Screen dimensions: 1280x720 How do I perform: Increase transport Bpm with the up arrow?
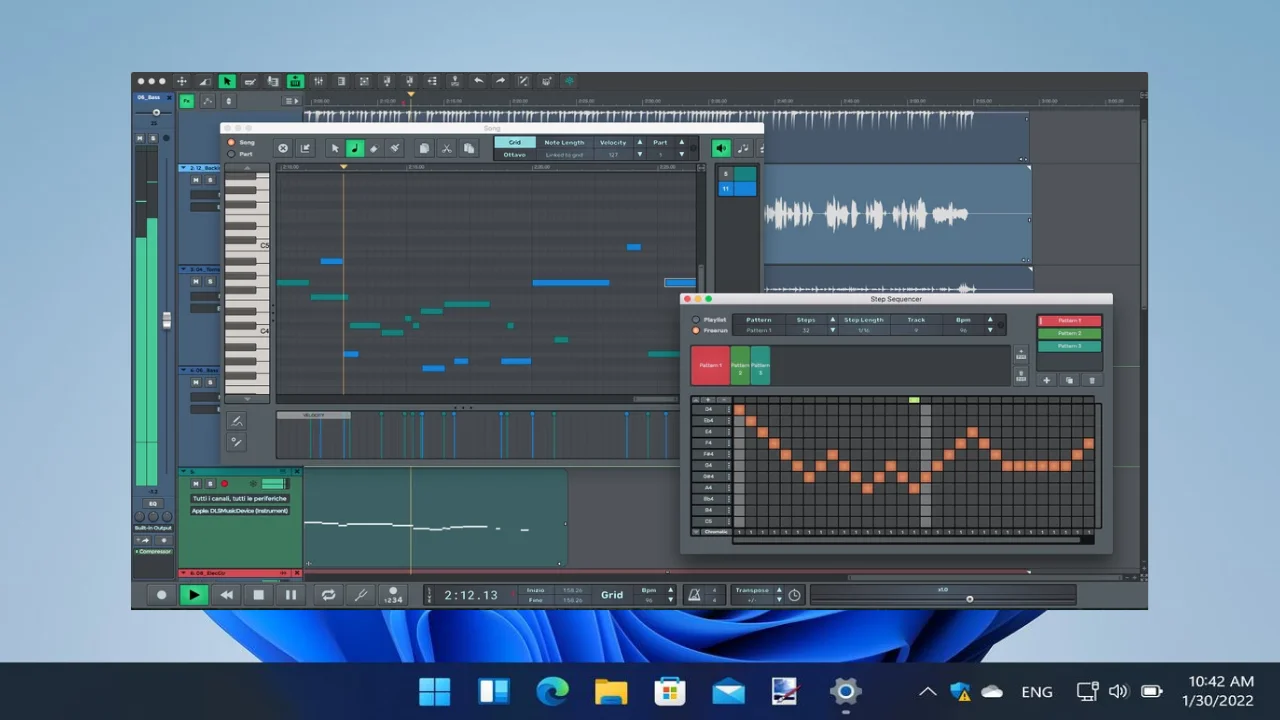click(x=671, y=590)
